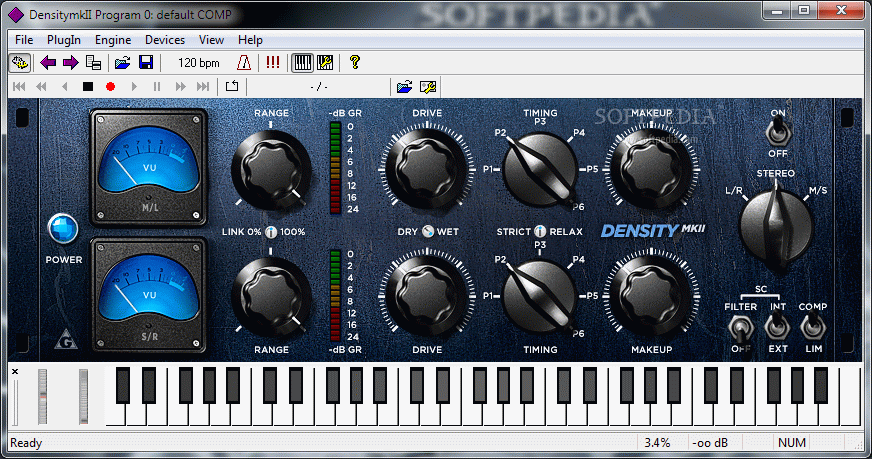Viewport: 872px width, 459px height.
Task: Click the play transport button
Action: click(134, 86)
